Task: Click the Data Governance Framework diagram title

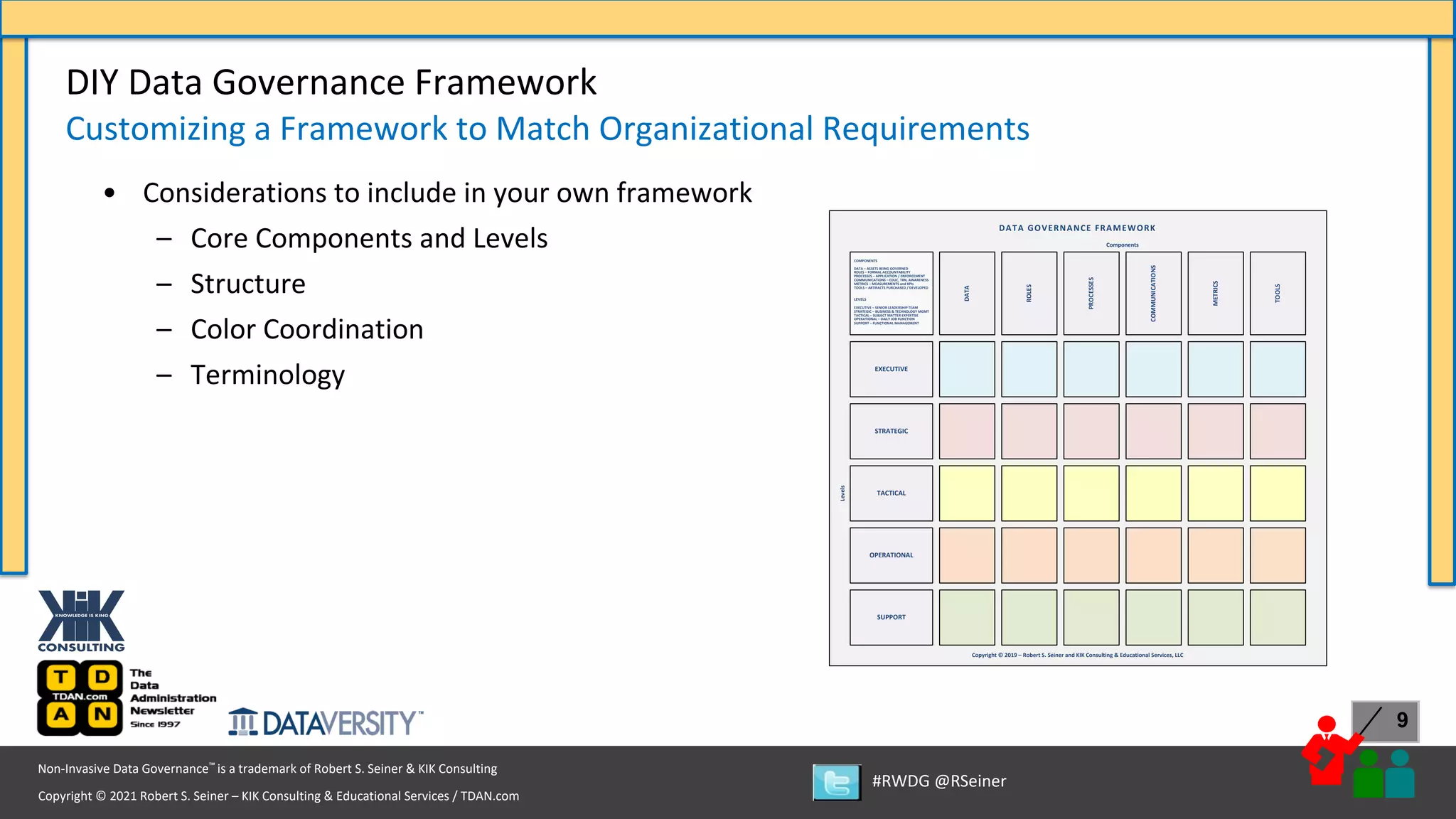Action: 1077,228
